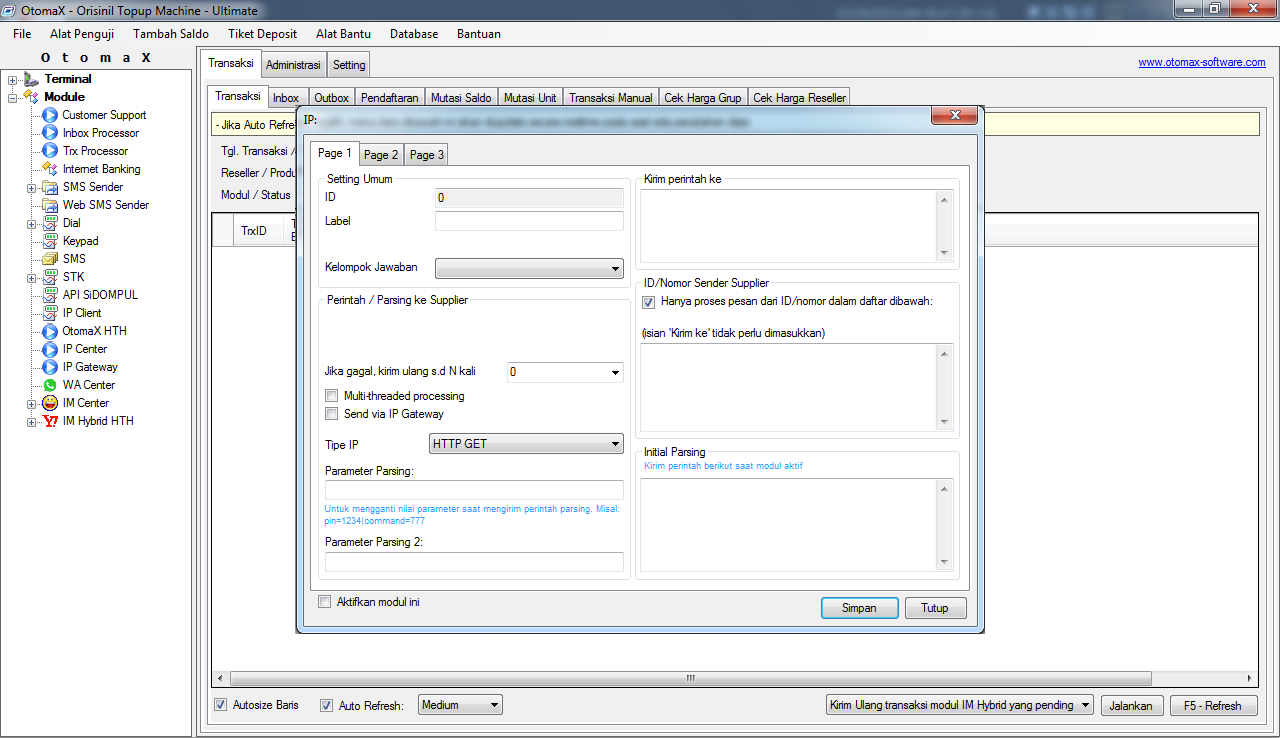
Task: Open the Inbox Processor module
Action: (x=50, y=133)
